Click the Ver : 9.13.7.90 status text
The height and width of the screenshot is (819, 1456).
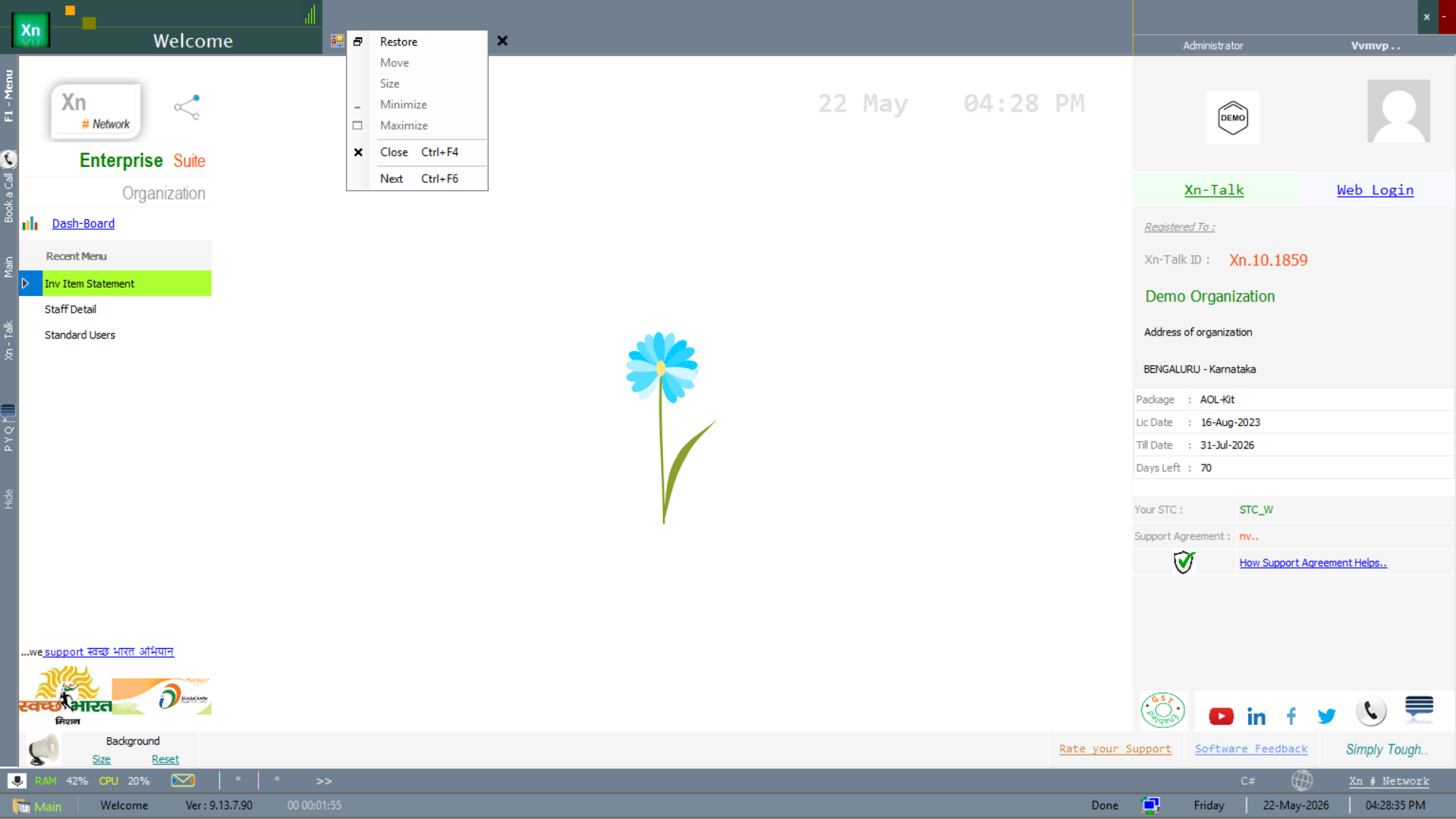[219, 805]
